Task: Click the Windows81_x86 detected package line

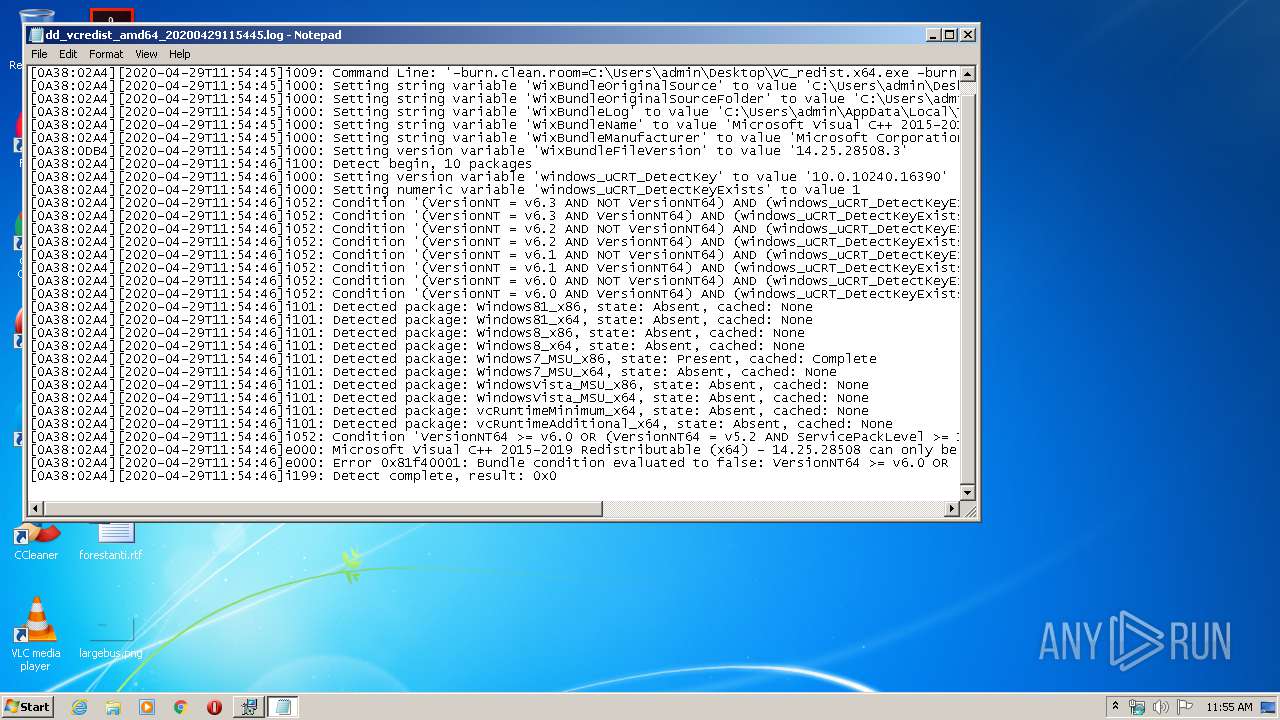Action: pyautogui.click(x=421, y=307)
